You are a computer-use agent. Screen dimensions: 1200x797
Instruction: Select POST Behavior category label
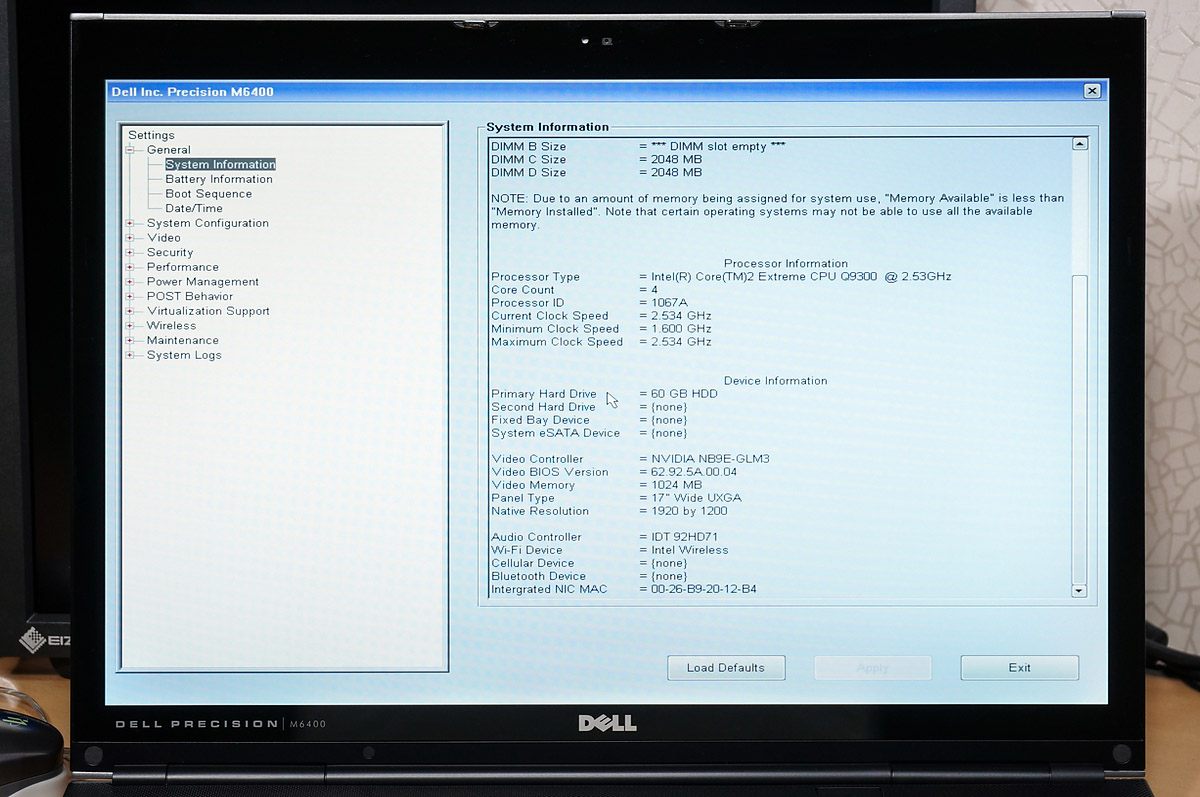(190, 297)
